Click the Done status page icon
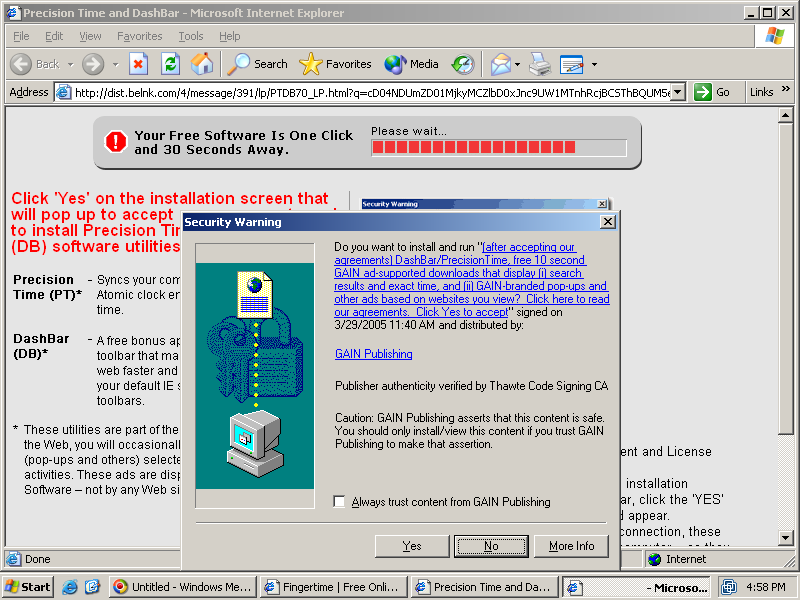 14,559
